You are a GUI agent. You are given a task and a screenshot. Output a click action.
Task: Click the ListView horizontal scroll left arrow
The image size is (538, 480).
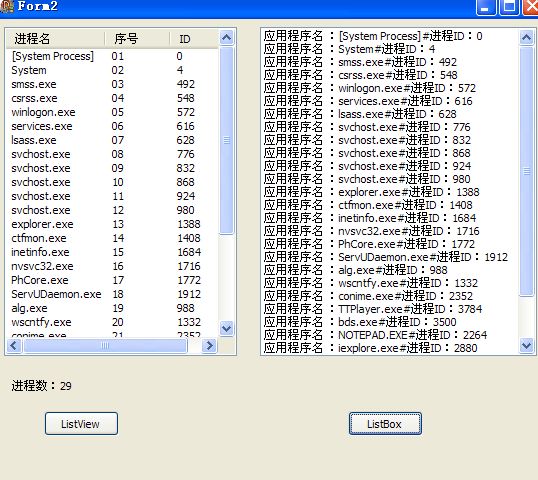pos(14,346)
